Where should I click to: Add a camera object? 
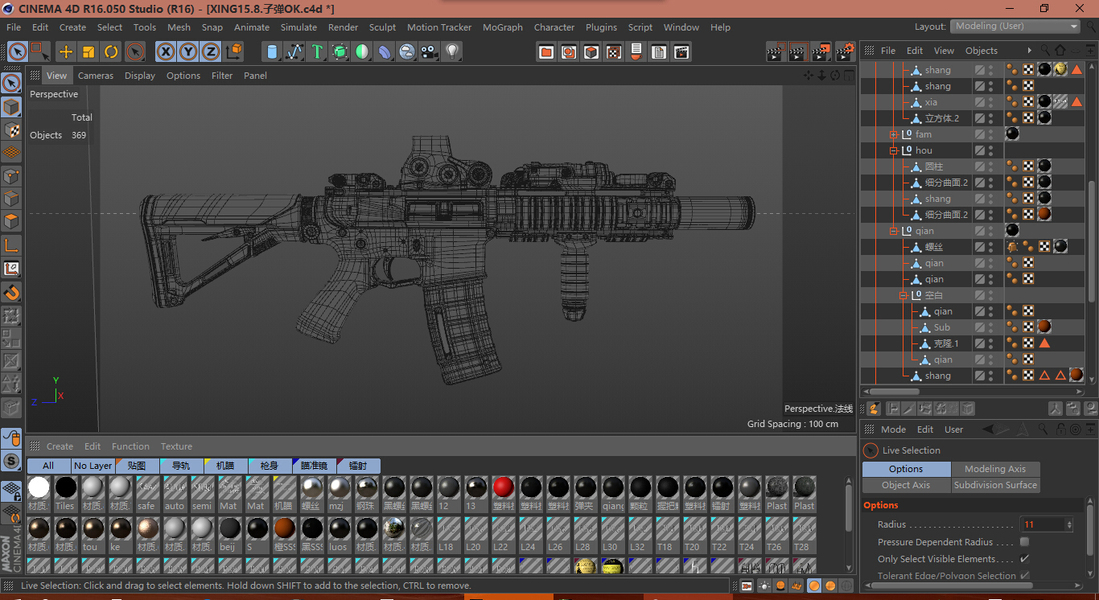click(429, 51)
